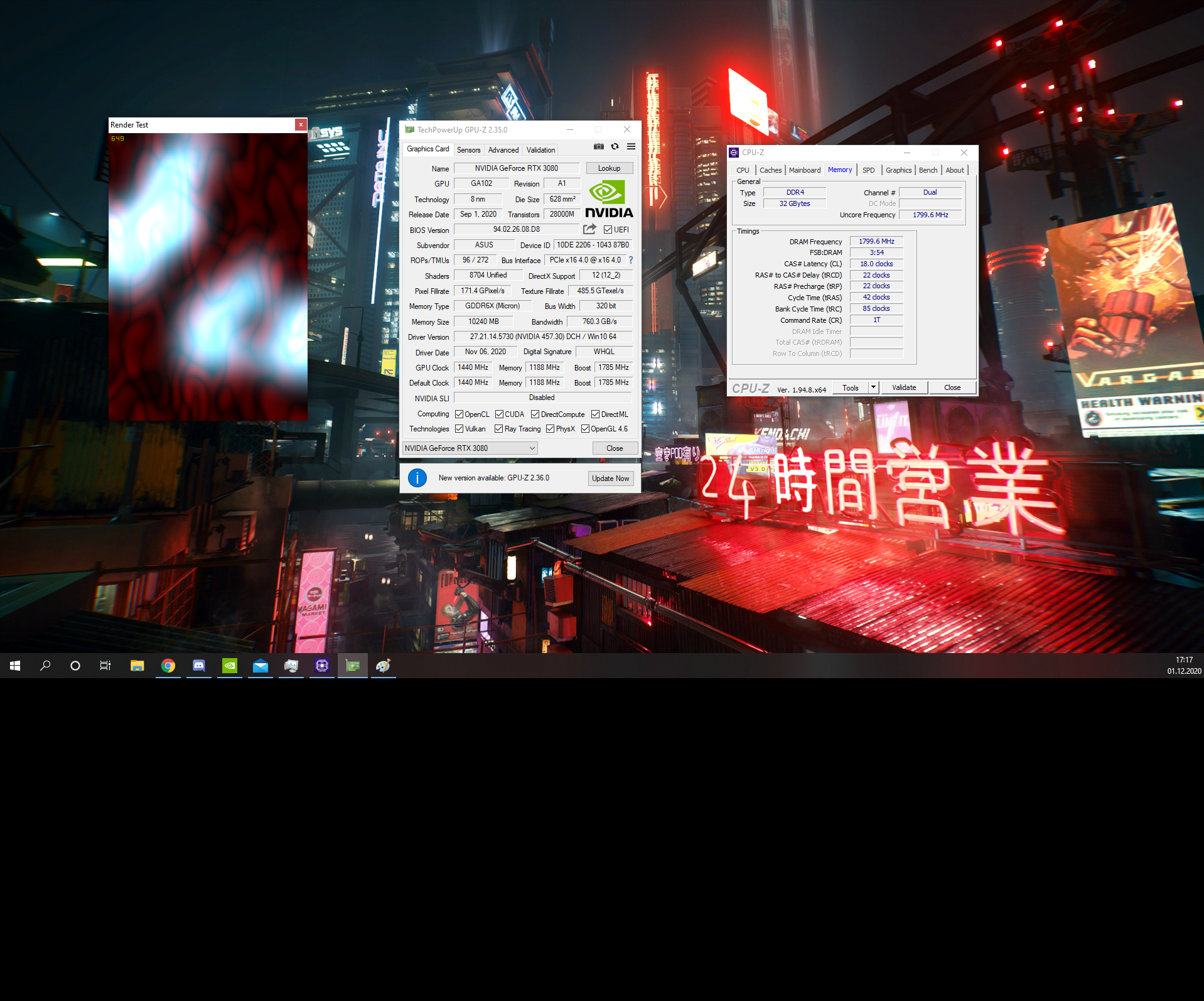
Task: Open the GPU-Z hamburger menu
Action: click(x=631, y=146)
